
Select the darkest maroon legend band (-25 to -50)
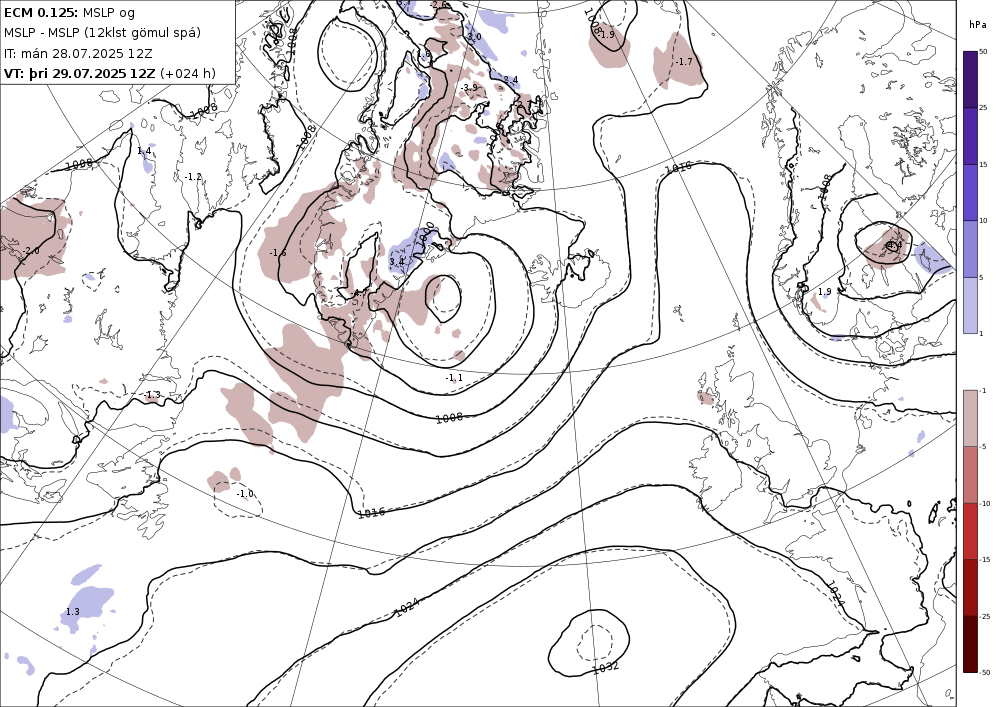pos(970,644)
